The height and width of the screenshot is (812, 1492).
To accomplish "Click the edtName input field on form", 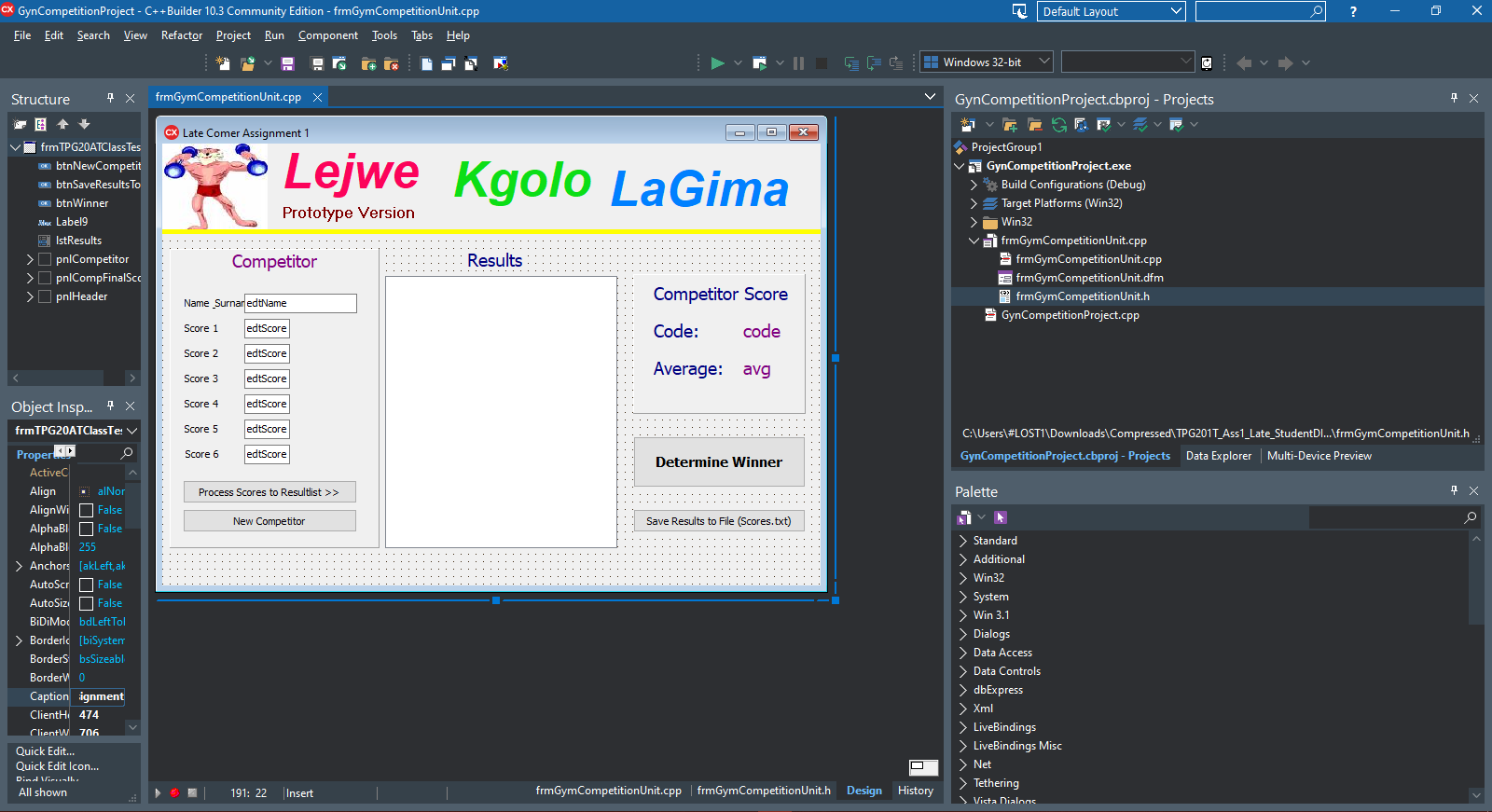I will coord(299,303).
